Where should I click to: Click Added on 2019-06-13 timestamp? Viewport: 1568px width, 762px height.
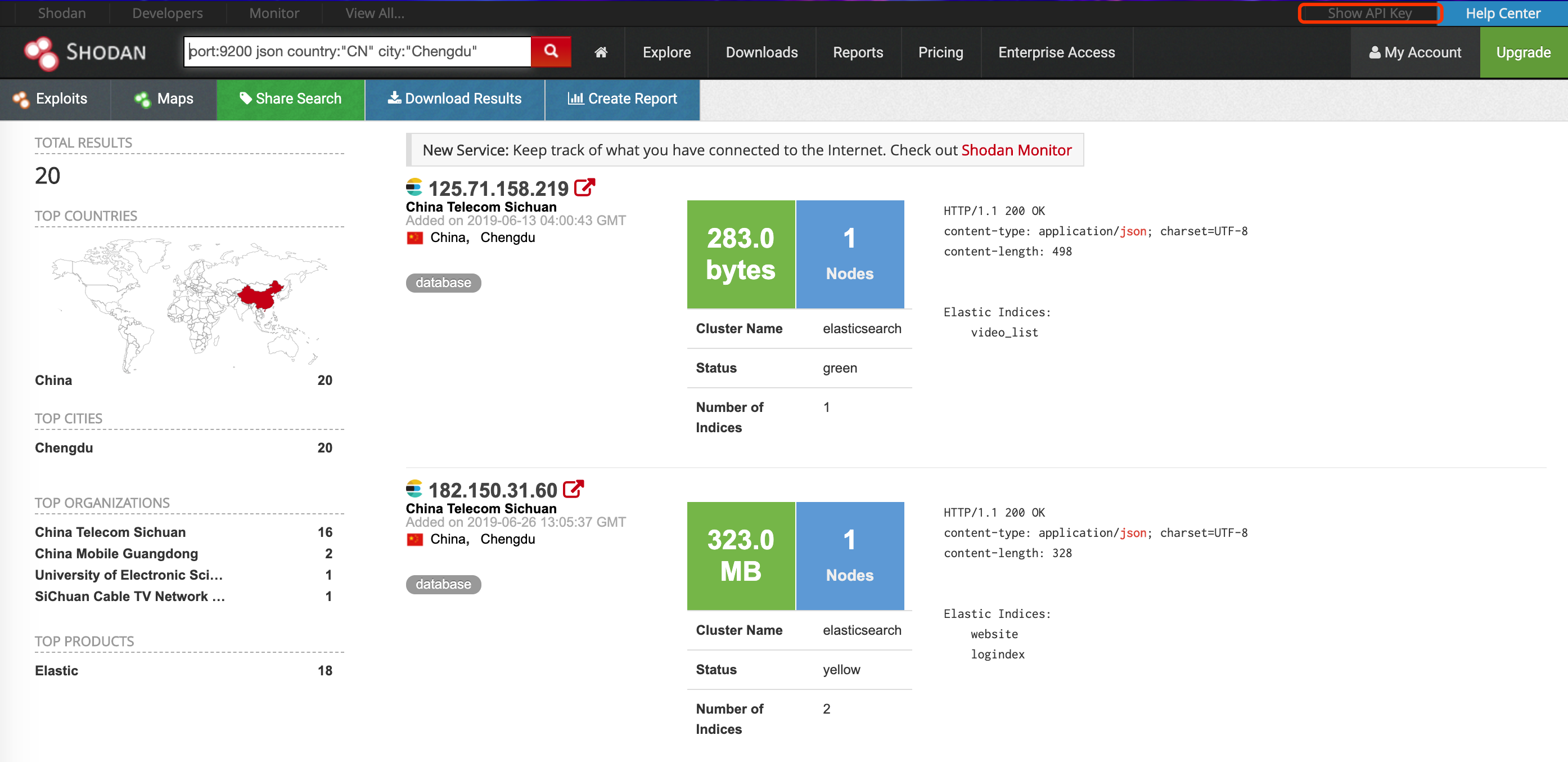point(516,221)
